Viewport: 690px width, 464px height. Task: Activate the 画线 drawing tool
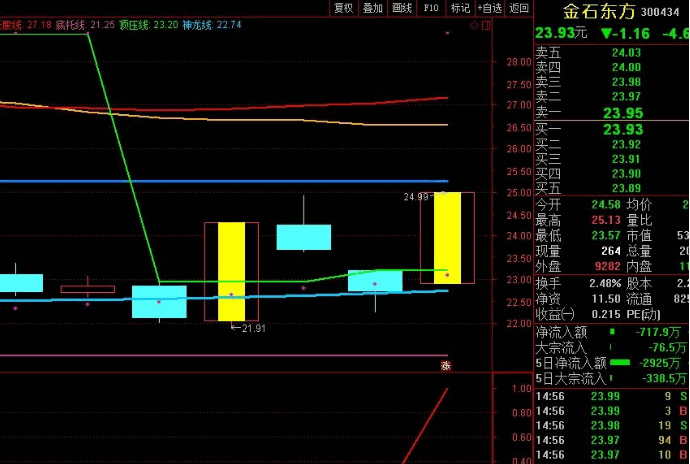tap(402, 8)
